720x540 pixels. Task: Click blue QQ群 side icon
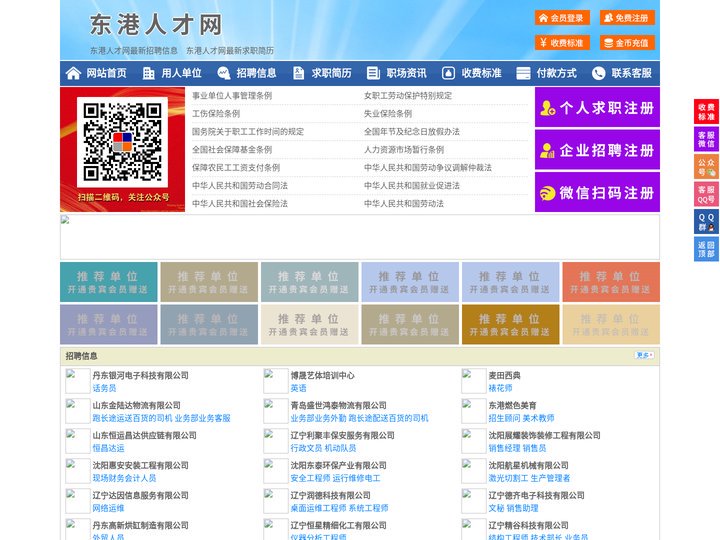tap(706, 222)
